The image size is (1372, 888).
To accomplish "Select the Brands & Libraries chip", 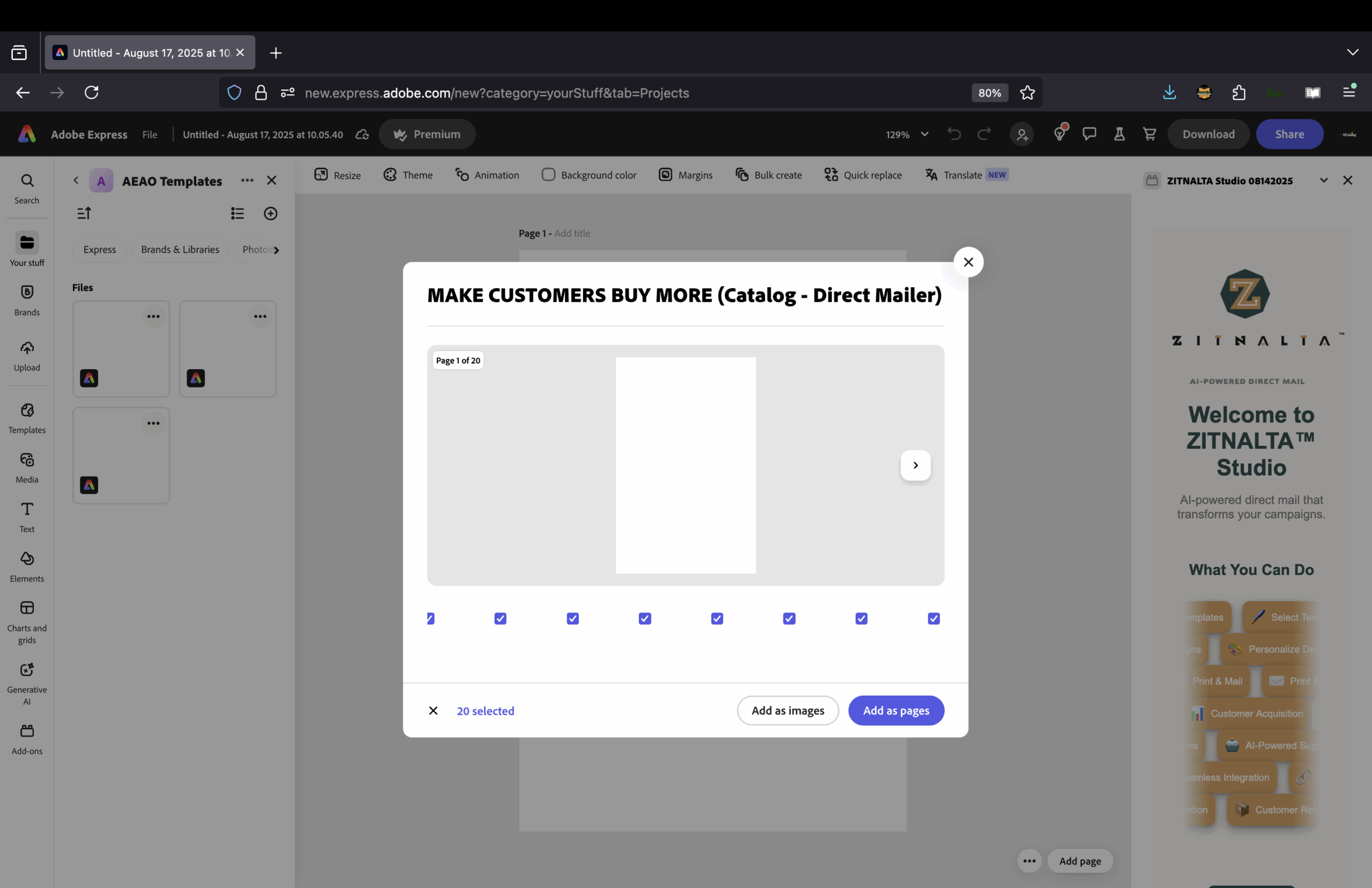I will (x=180, y=250).
